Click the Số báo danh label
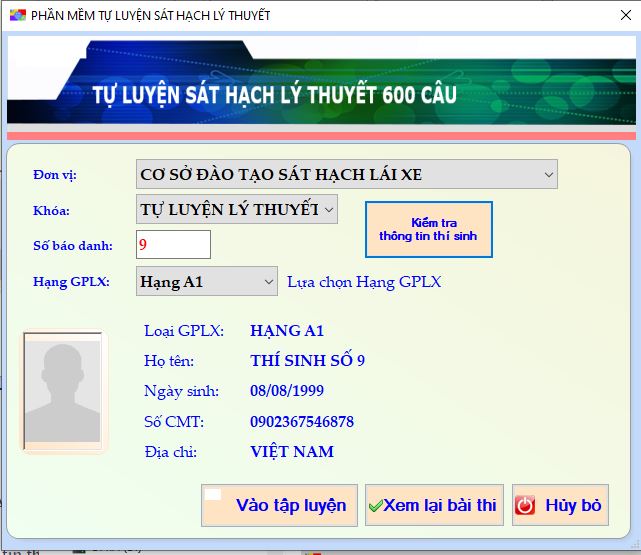Image resolution: width=641 pixels, height=555 pixels. click(x=73, y=246)
